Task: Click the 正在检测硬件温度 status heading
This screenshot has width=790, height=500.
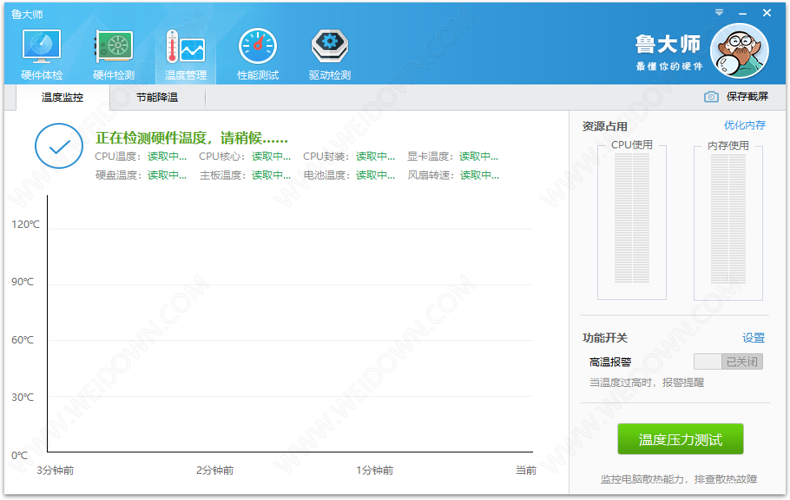Action: pyautogui.click(x=191, y=138)
